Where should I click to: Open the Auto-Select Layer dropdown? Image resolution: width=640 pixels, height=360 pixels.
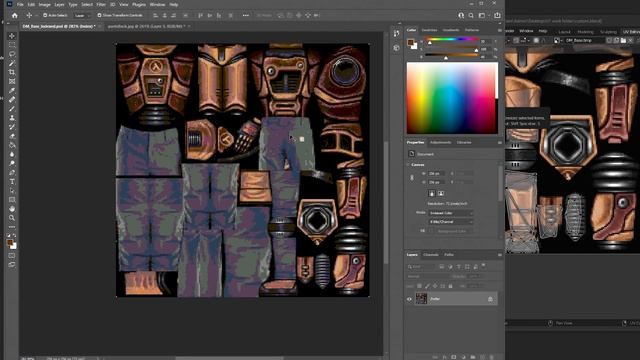[82, 16]
